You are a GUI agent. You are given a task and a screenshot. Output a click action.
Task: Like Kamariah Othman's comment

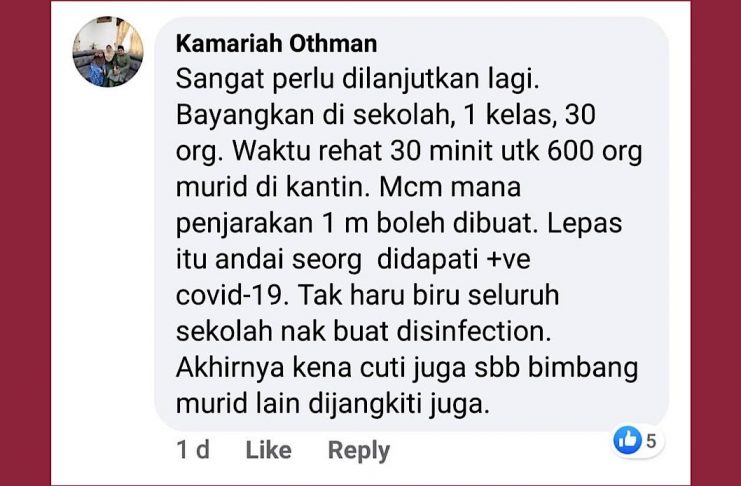pyautogui.click(x=268, y=450)
